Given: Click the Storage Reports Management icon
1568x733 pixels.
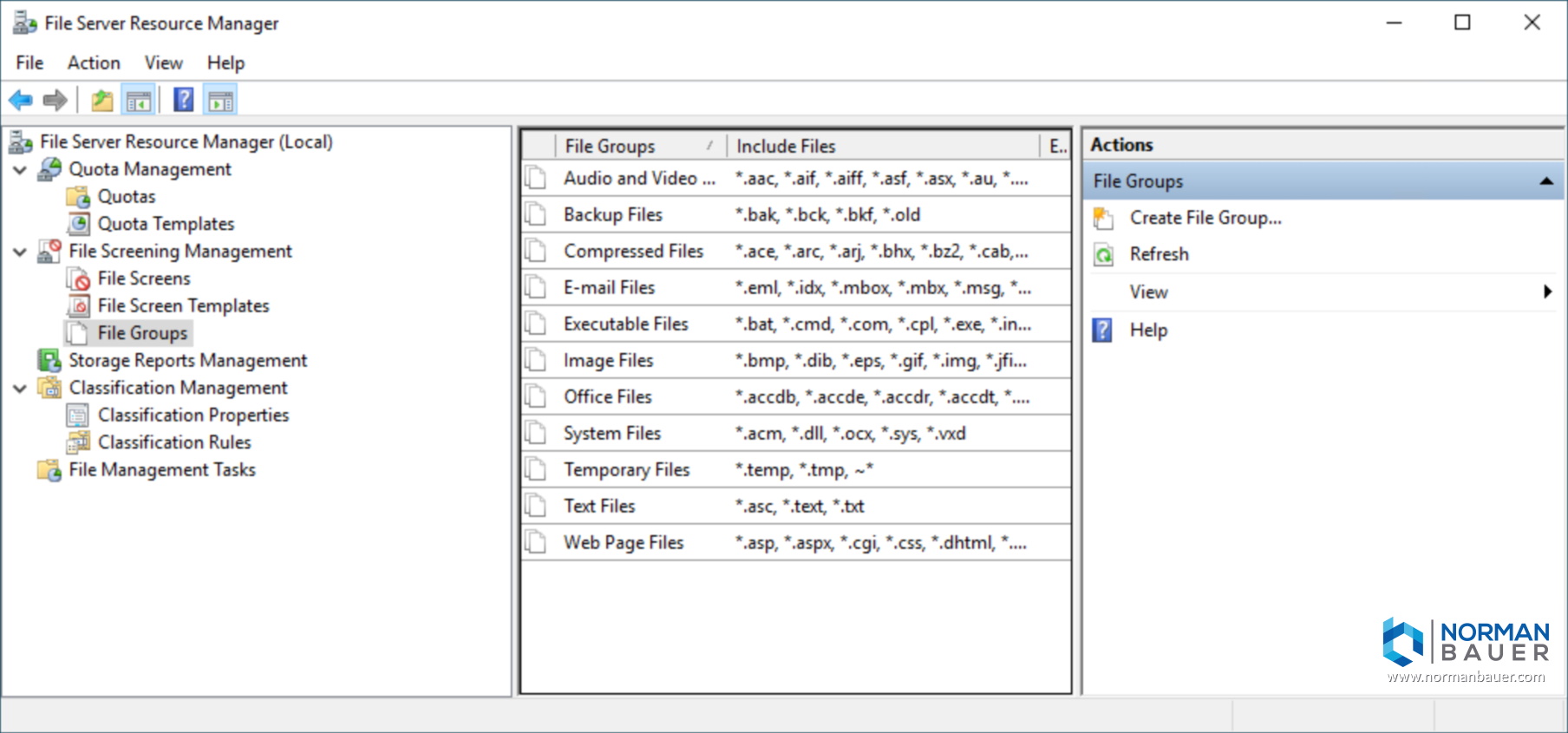Looking at the screenshot, I should point(49,360).
